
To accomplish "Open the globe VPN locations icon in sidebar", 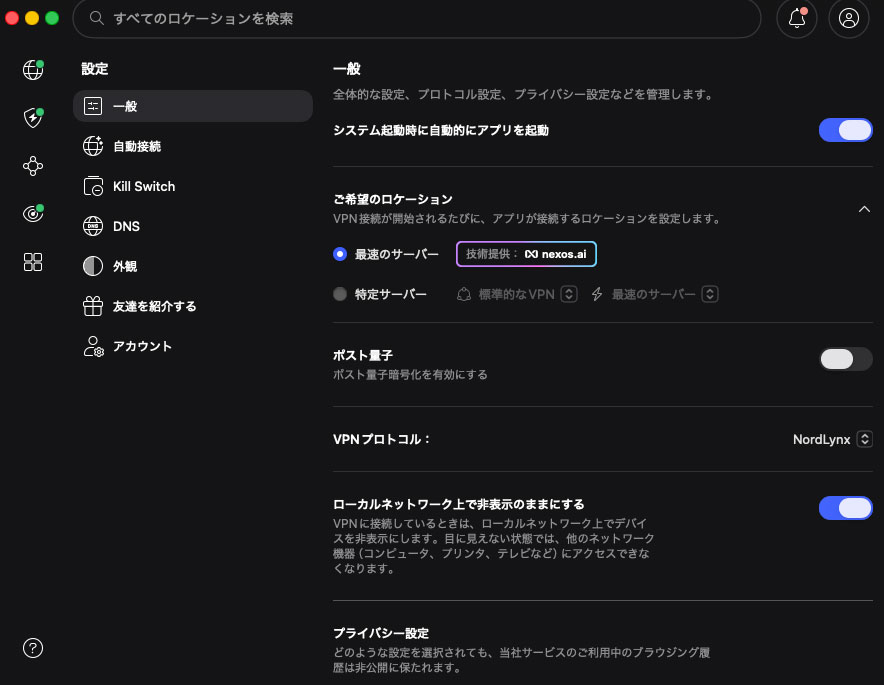I will tap(33, 70).
